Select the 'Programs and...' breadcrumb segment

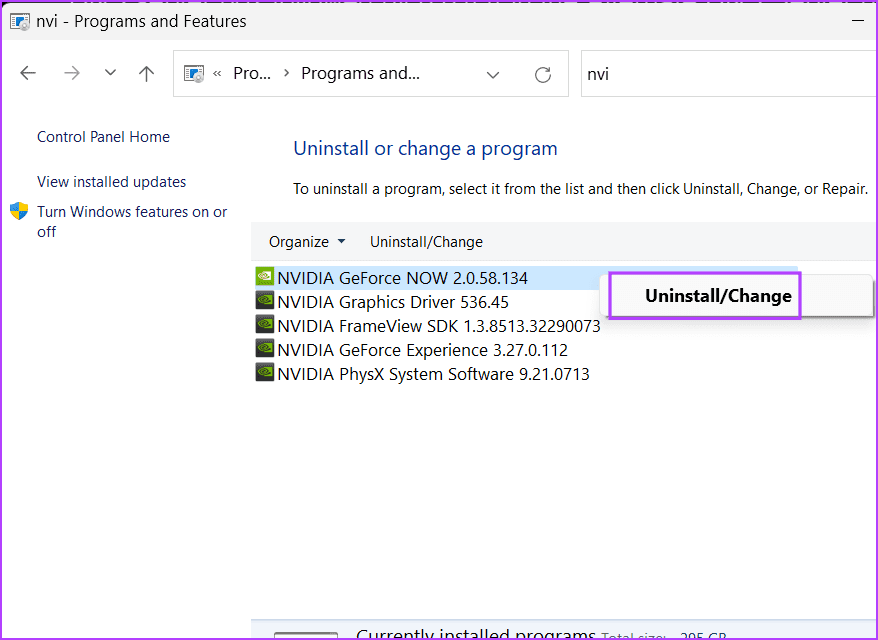pyautogui.click(x=360, y=73)
